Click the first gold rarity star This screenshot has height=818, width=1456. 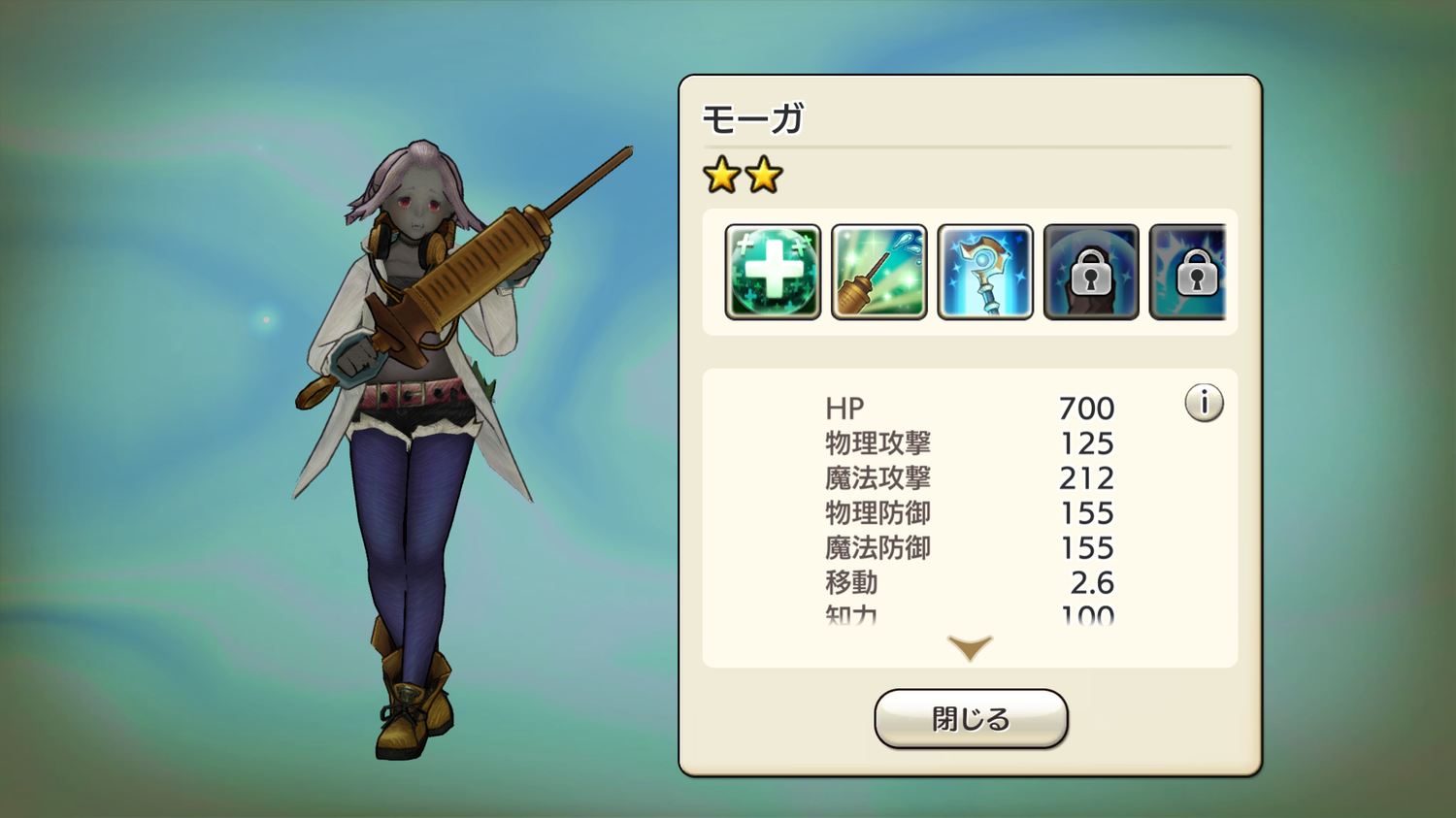tap(722, 176)
